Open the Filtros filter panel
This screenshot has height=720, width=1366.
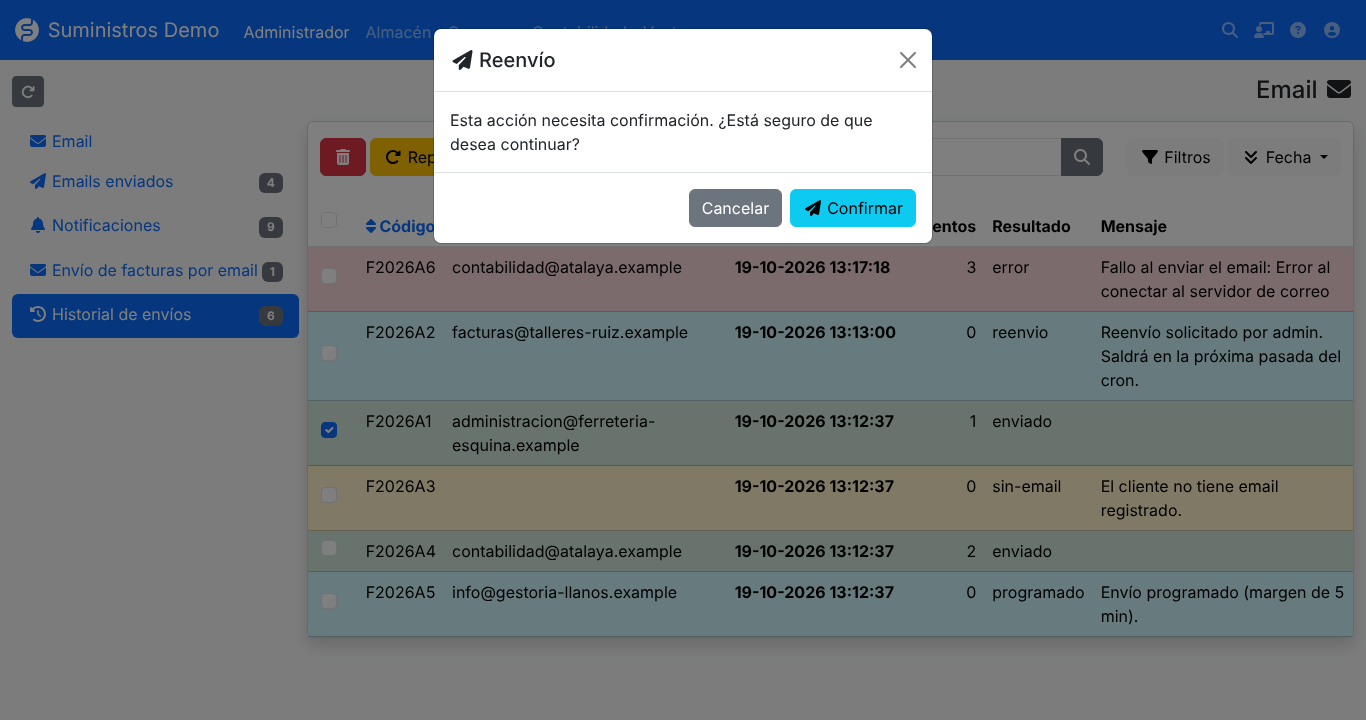1175,157
